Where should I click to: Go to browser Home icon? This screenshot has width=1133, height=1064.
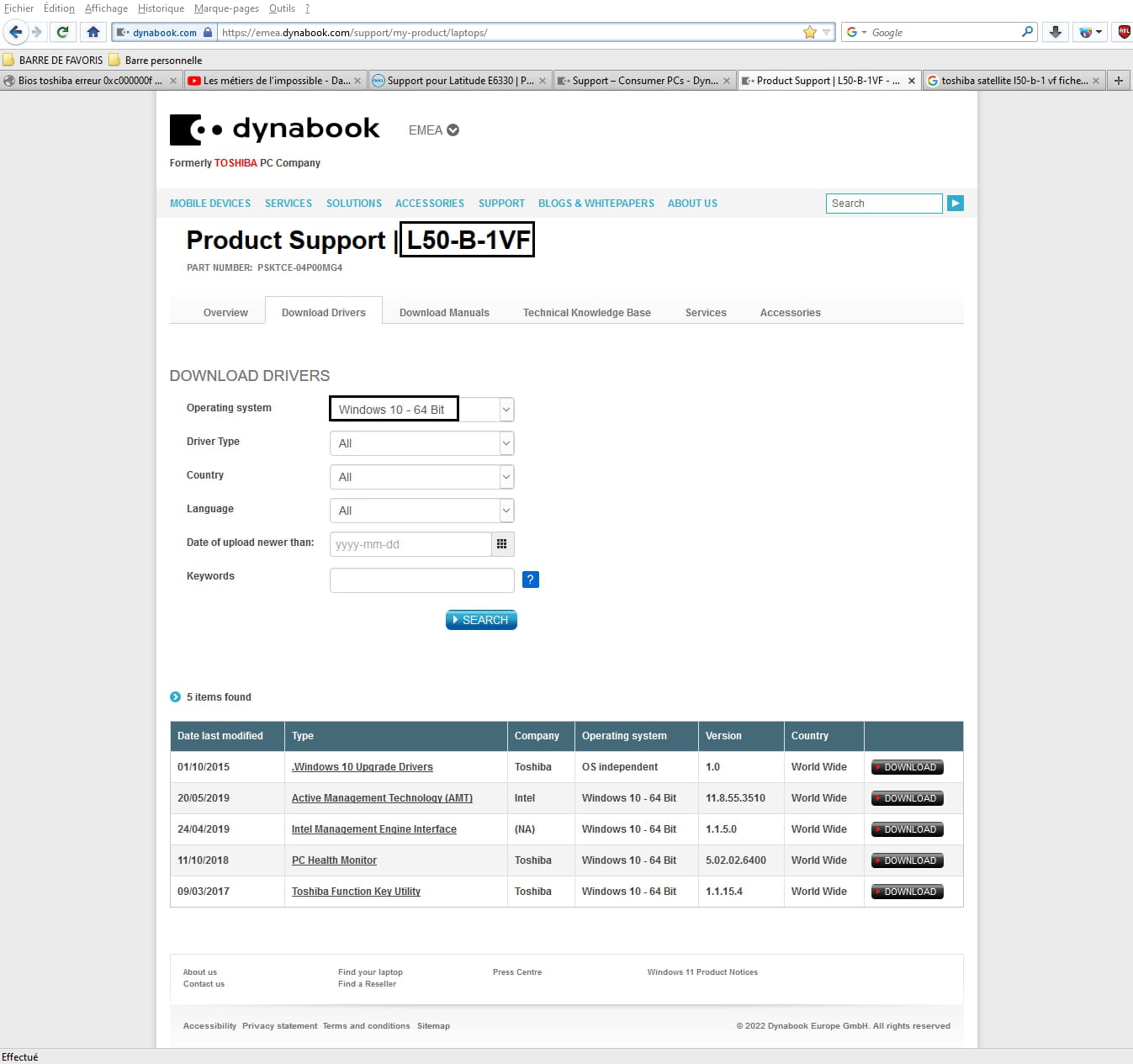click(x=93, y=32)
